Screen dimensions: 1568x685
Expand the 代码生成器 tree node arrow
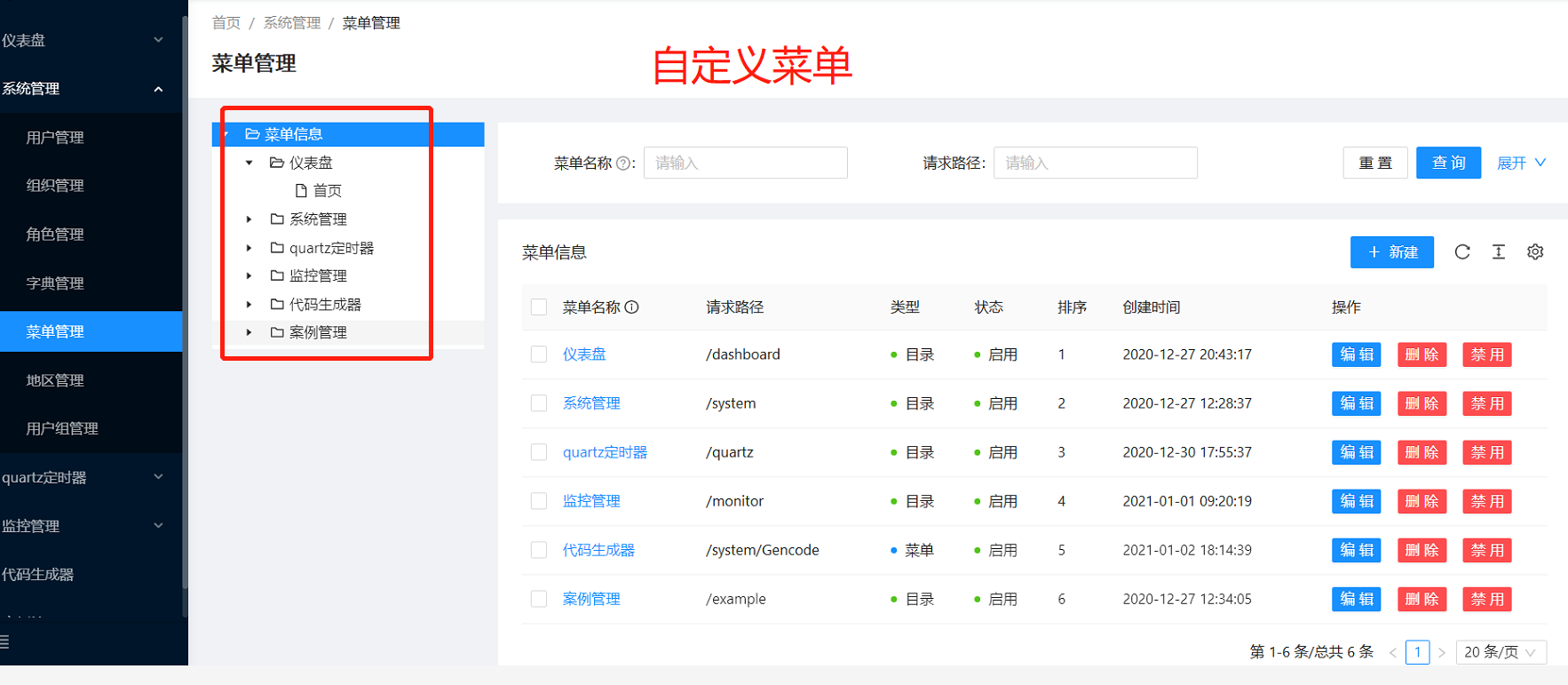point(249,305)
